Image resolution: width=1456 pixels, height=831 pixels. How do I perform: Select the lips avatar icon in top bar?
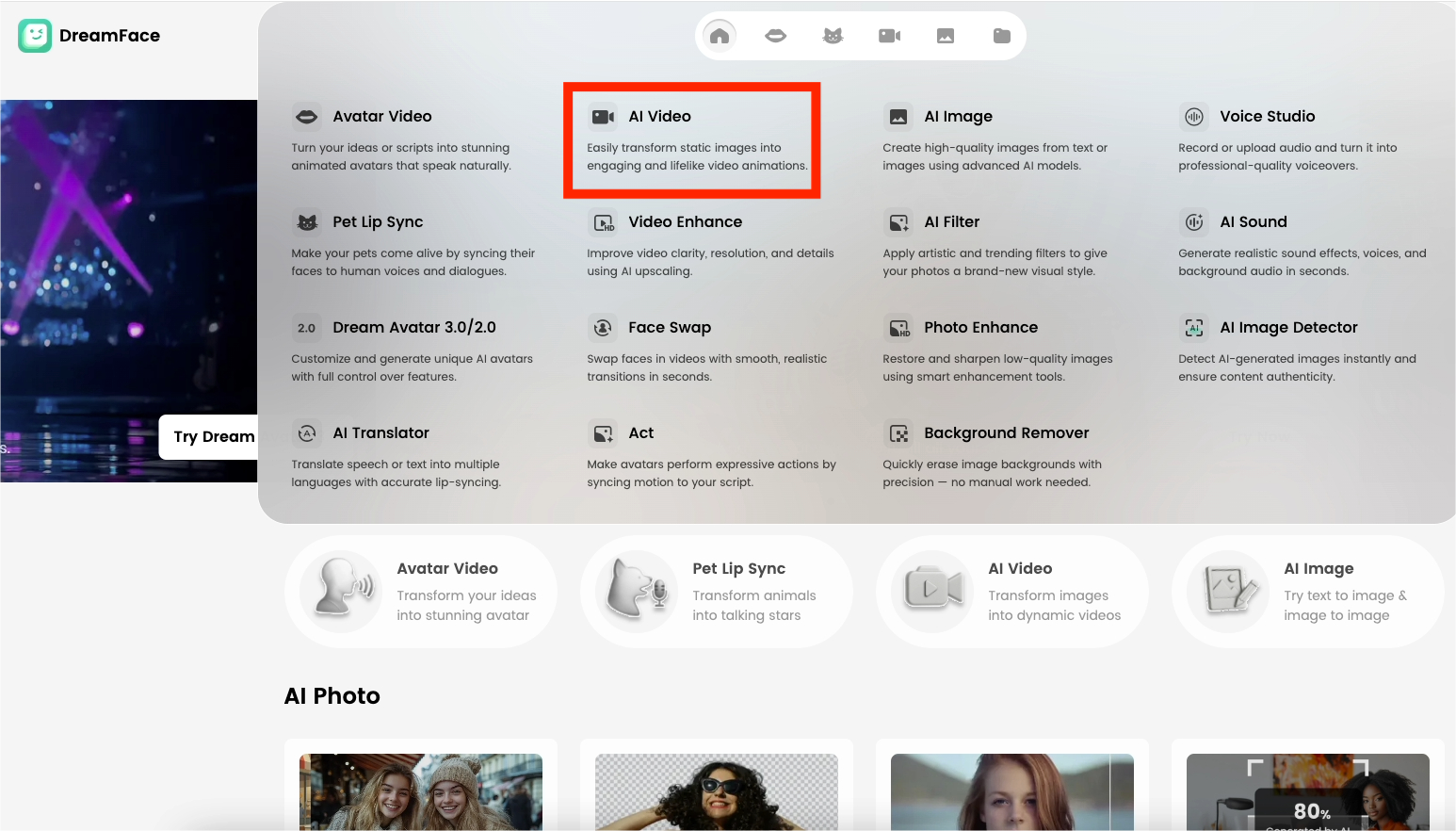(776, 36)
